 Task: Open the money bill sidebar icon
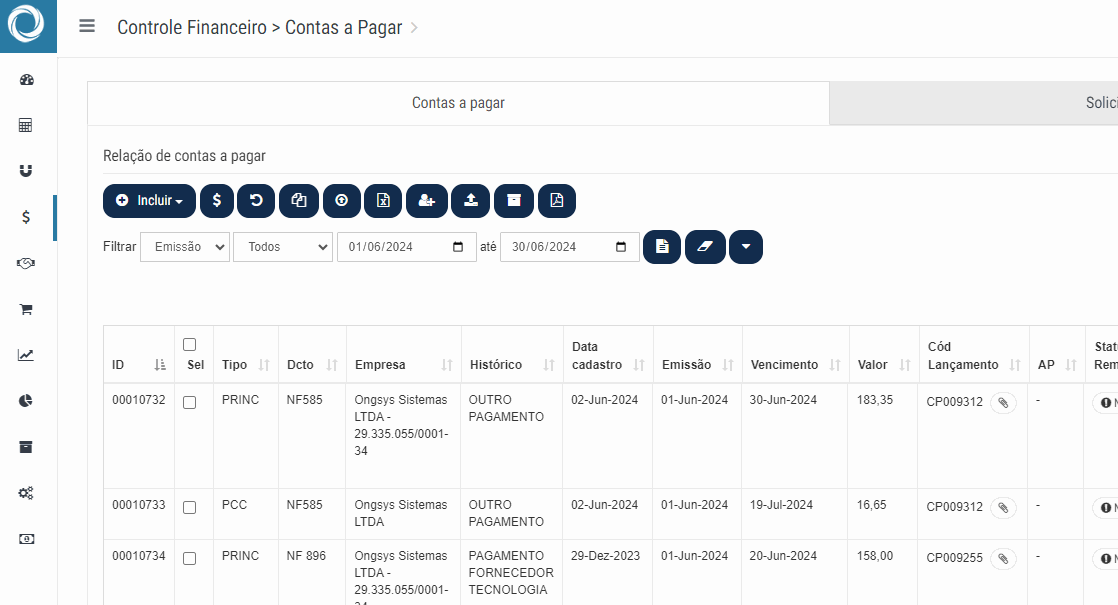[x=26, y=539]
